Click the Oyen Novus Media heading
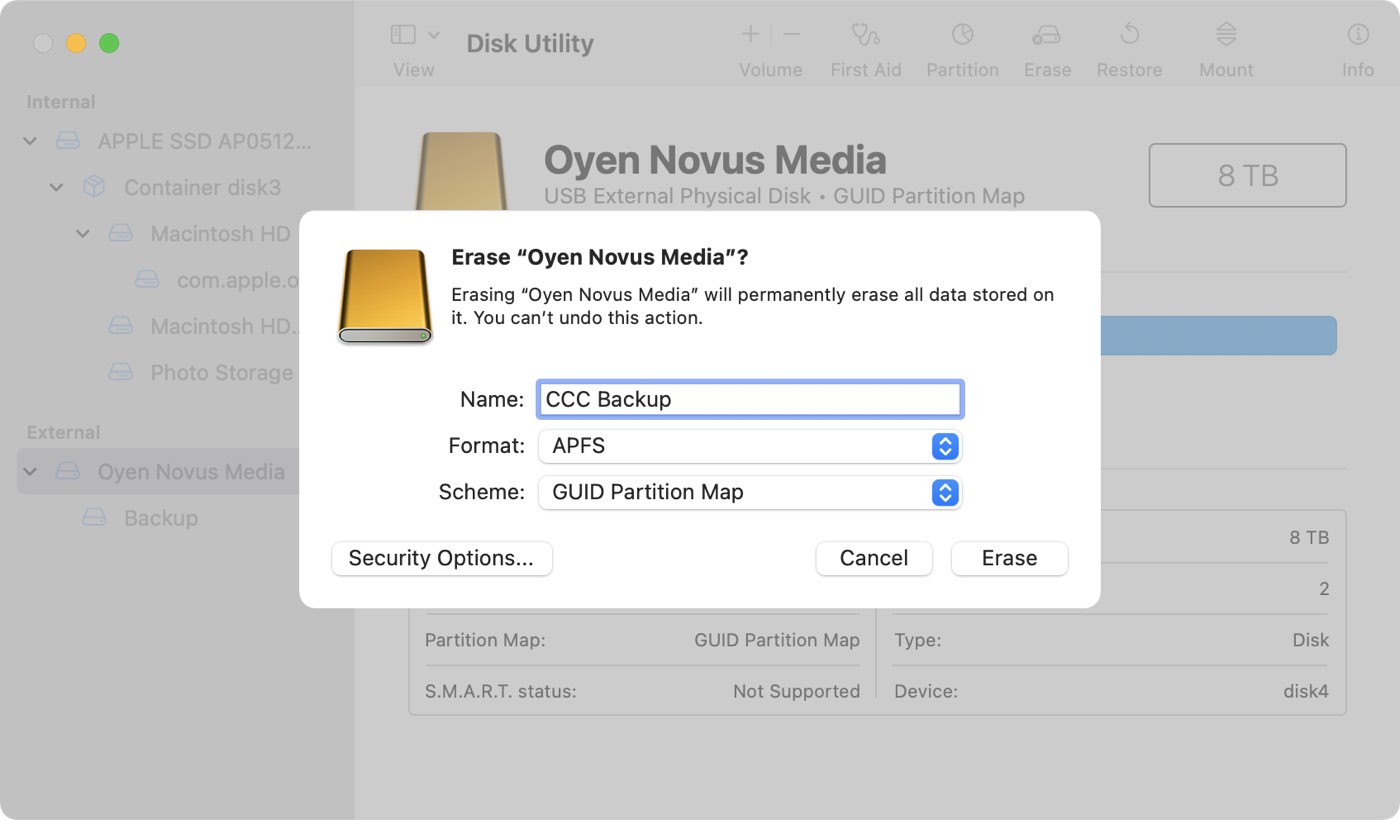This screenshot has width=1400, height=820. tap(715, 160)
